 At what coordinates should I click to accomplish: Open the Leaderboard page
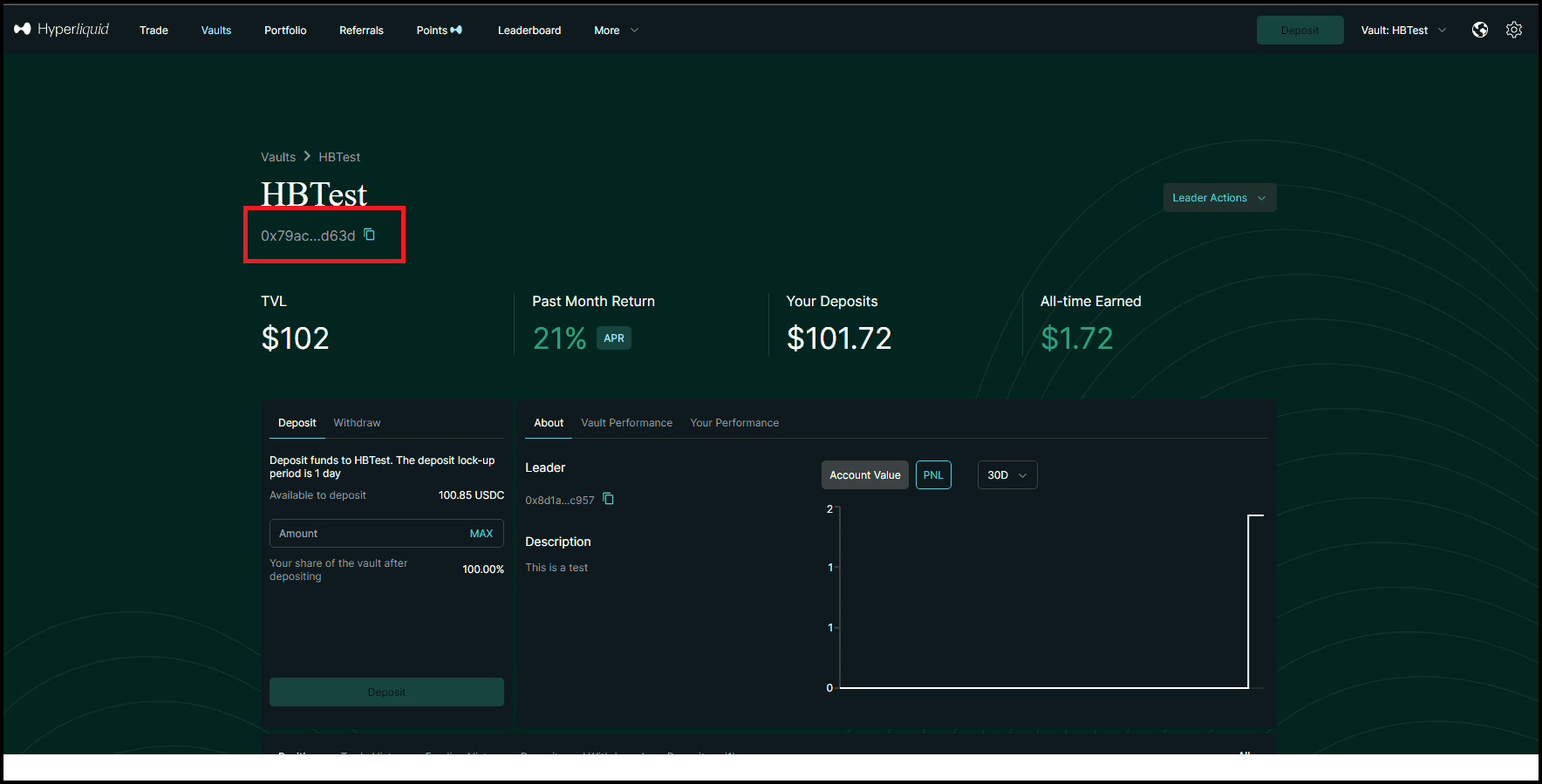click(x=529, y=31)
